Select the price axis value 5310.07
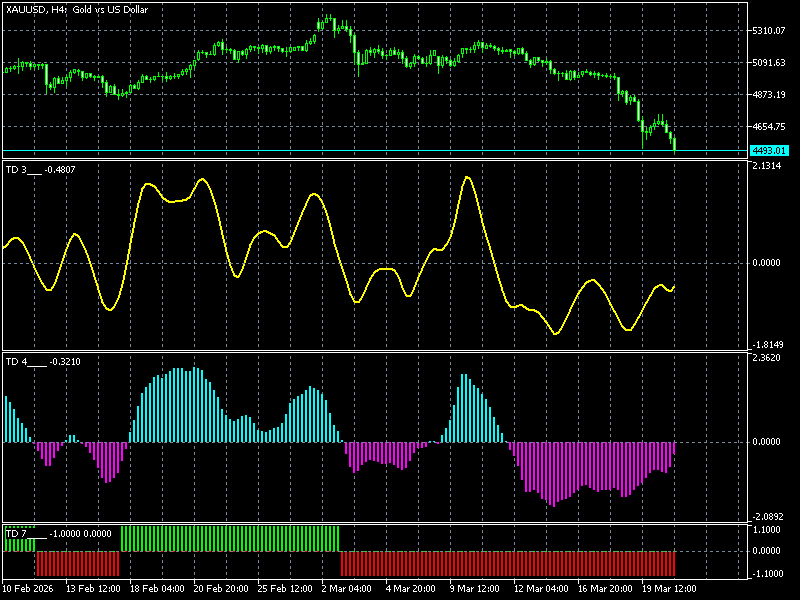Screen dimensions: 800x600 tap(769, 31)
